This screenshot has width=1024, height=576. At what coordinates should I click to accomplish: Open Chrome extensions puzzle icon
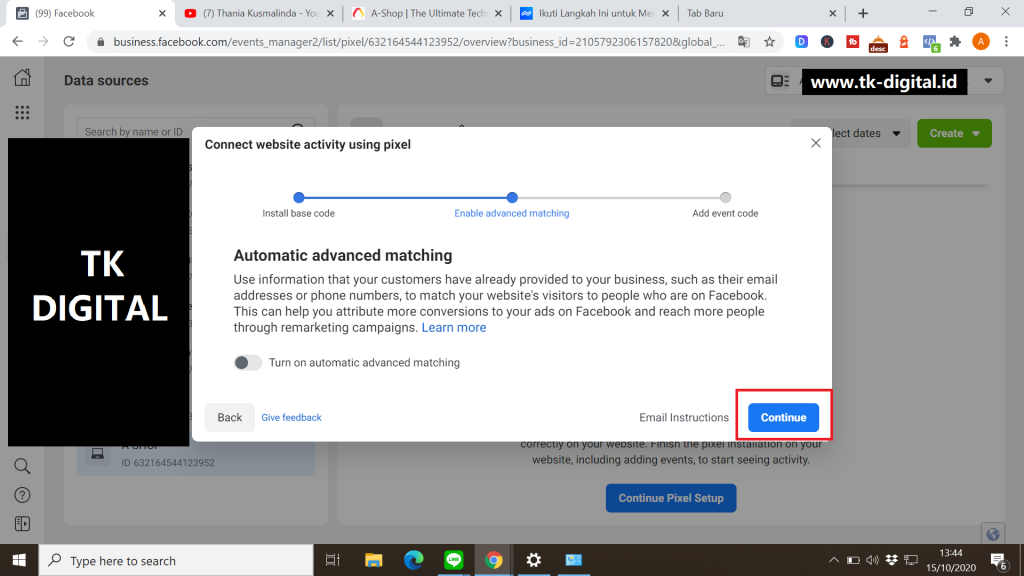955,42
